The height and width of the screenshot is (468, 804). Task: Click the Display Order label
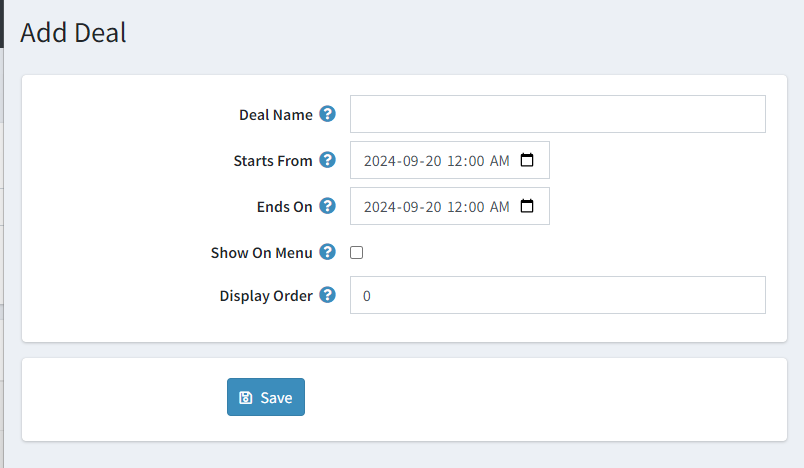pos(266,296)
